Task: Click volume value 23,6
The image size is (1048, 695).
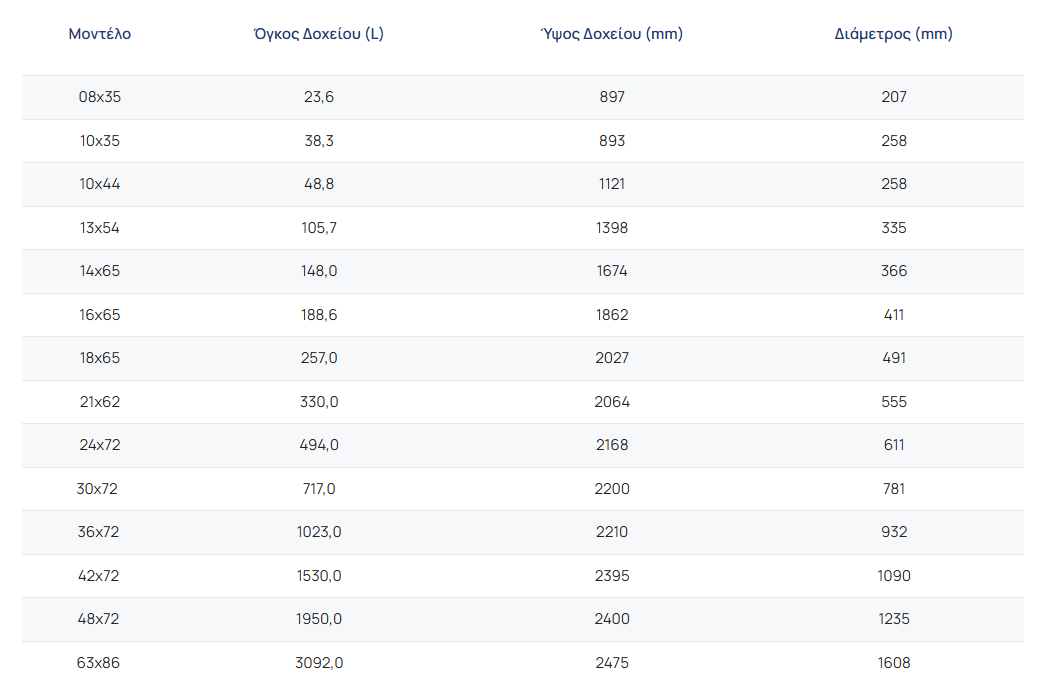Action: click(x=319, y=97)
